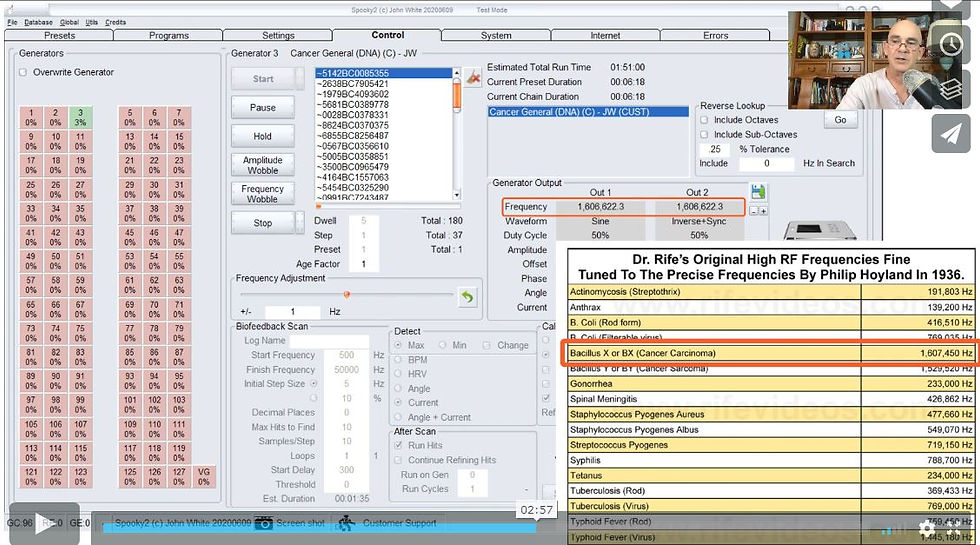Toggle the Change checkbox in Detect
The height and width of the screenshot is (545, 980).
[x=486, y=345]
